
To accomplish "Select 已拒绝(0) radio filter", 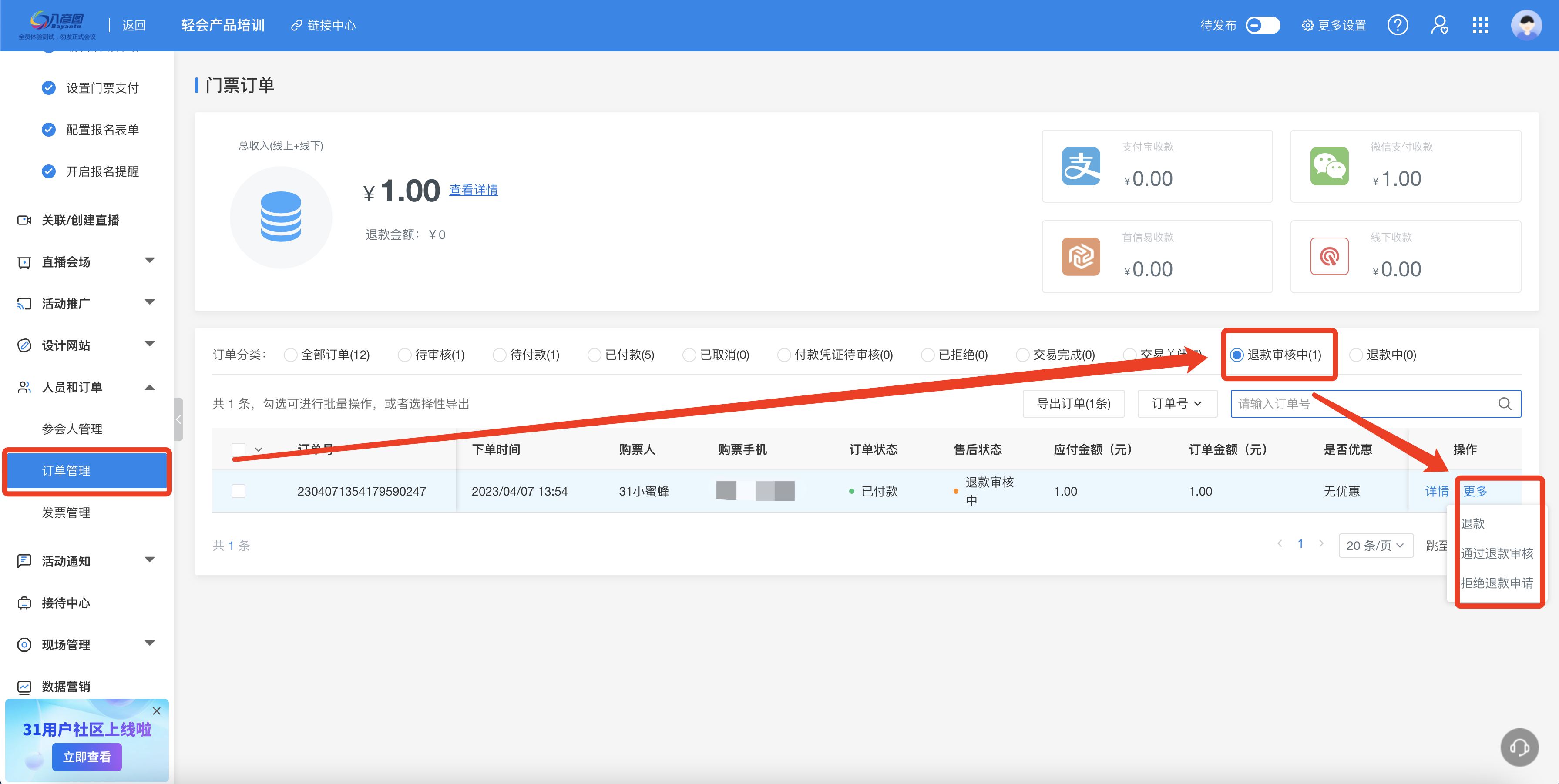I will tap(928, 355).
